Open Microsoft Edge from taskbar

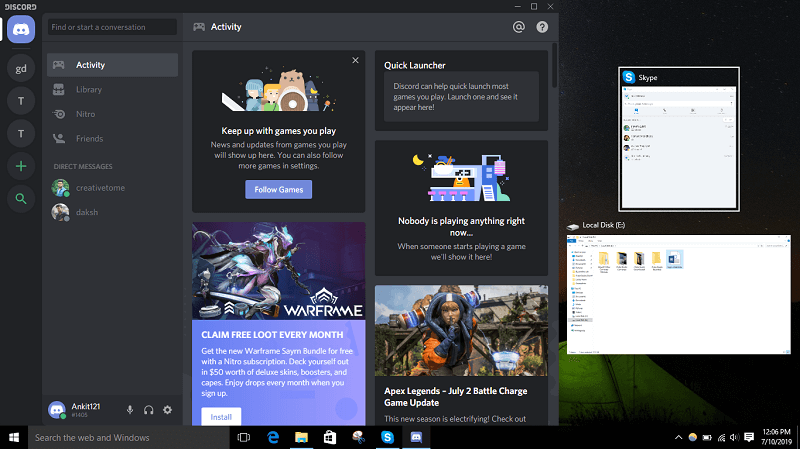[x=273, y=437]
